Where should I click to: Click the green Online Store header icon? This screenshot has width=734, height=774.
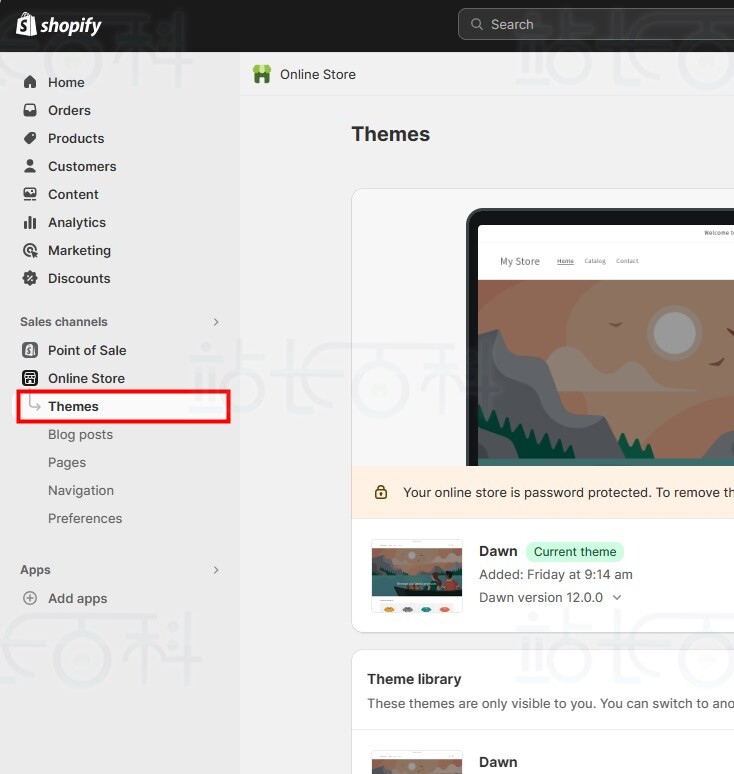point(262,74)
